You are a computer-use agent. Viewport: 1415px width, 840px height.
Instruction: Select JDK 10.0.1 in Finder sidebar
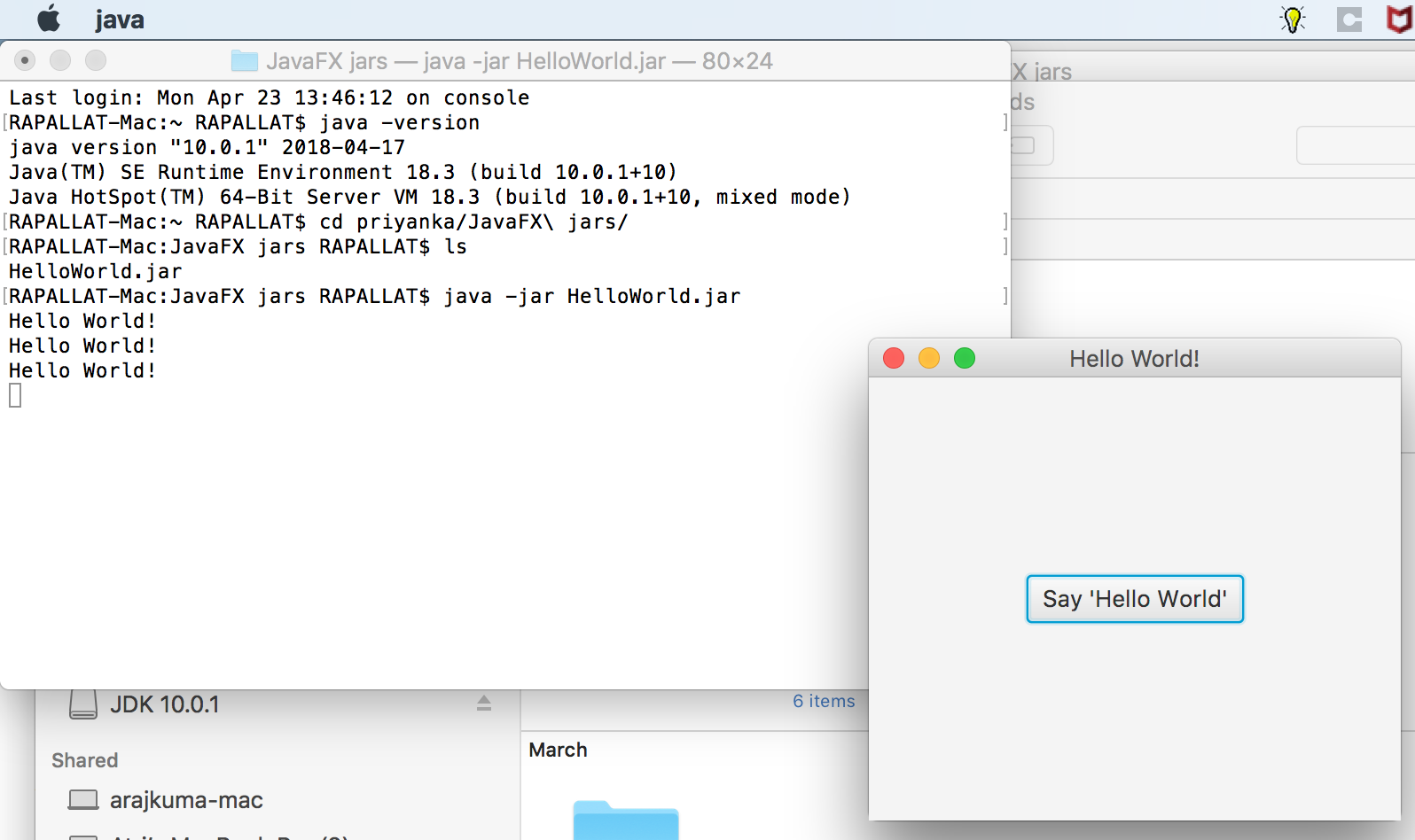[164, 704]
